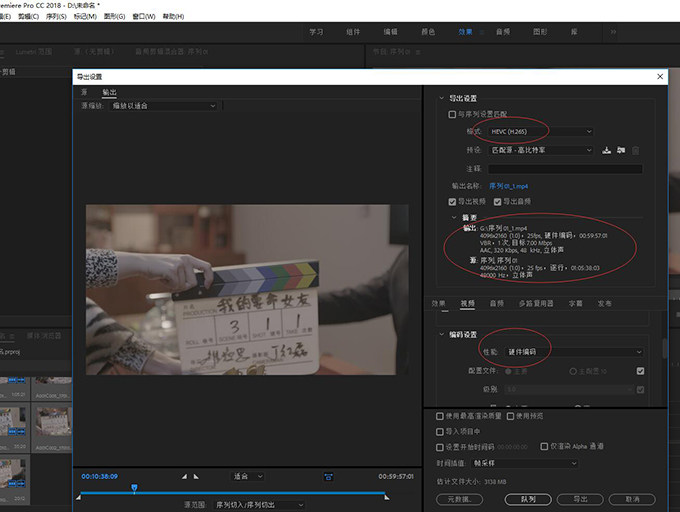Viewport: 680px width, 512px height.
Task: Select 主要 profile radio button
Action: click(508, 372)
